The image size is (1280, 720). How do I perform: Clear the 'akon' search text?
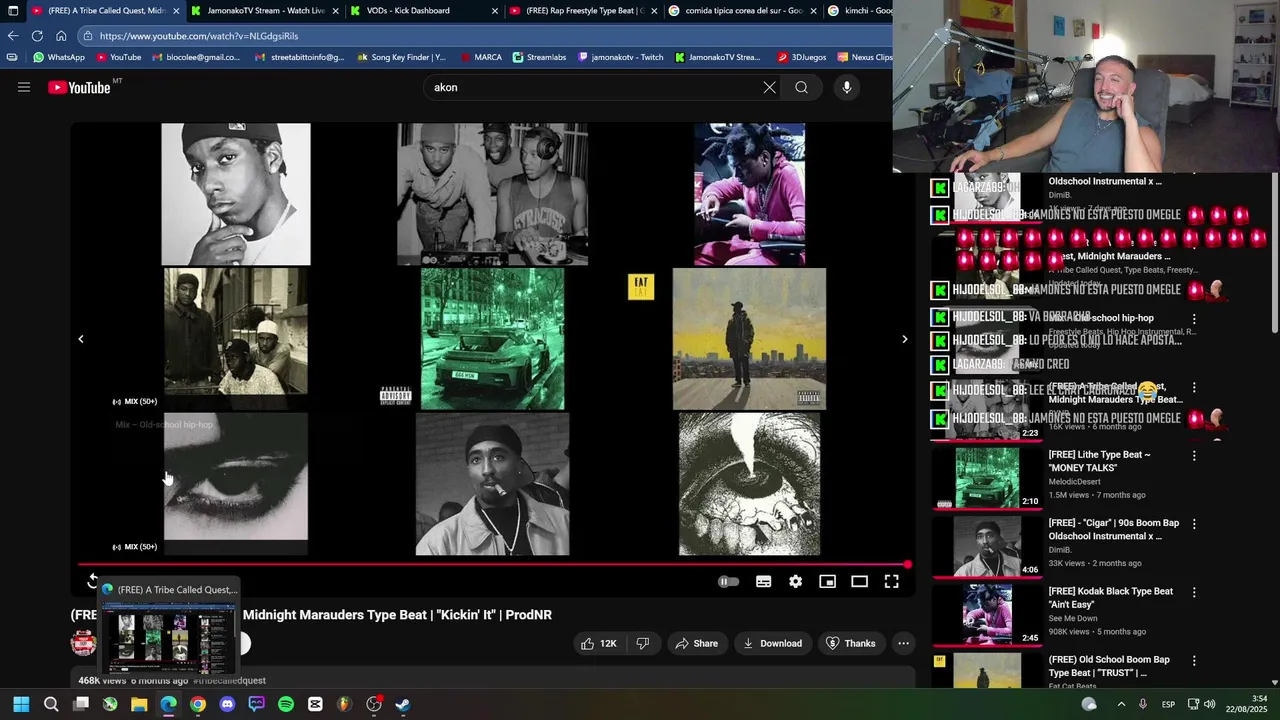769,87
